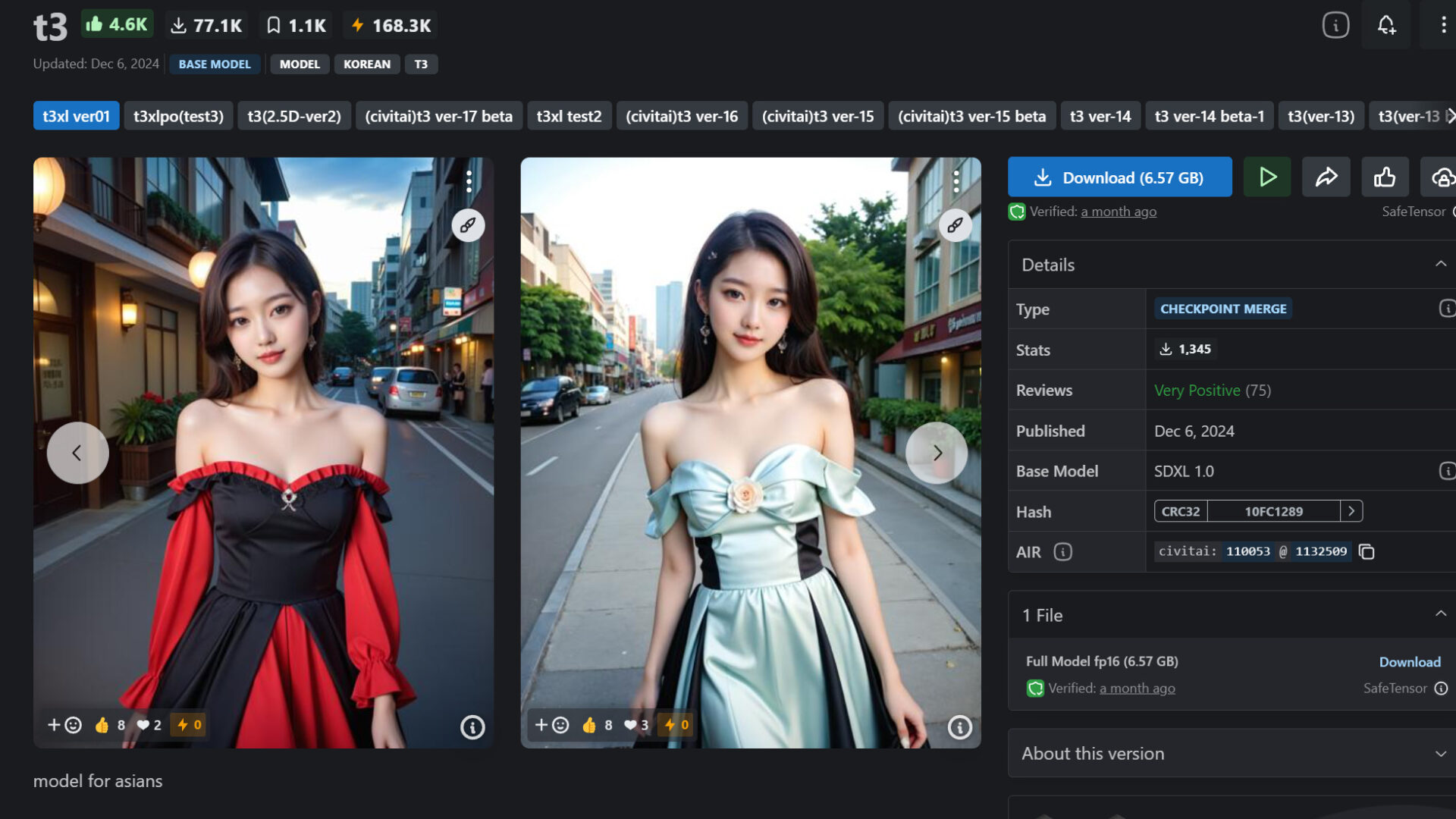Open remix icon on first image
This screenshot has width=1456, height=819.
(x=468, y=225)
